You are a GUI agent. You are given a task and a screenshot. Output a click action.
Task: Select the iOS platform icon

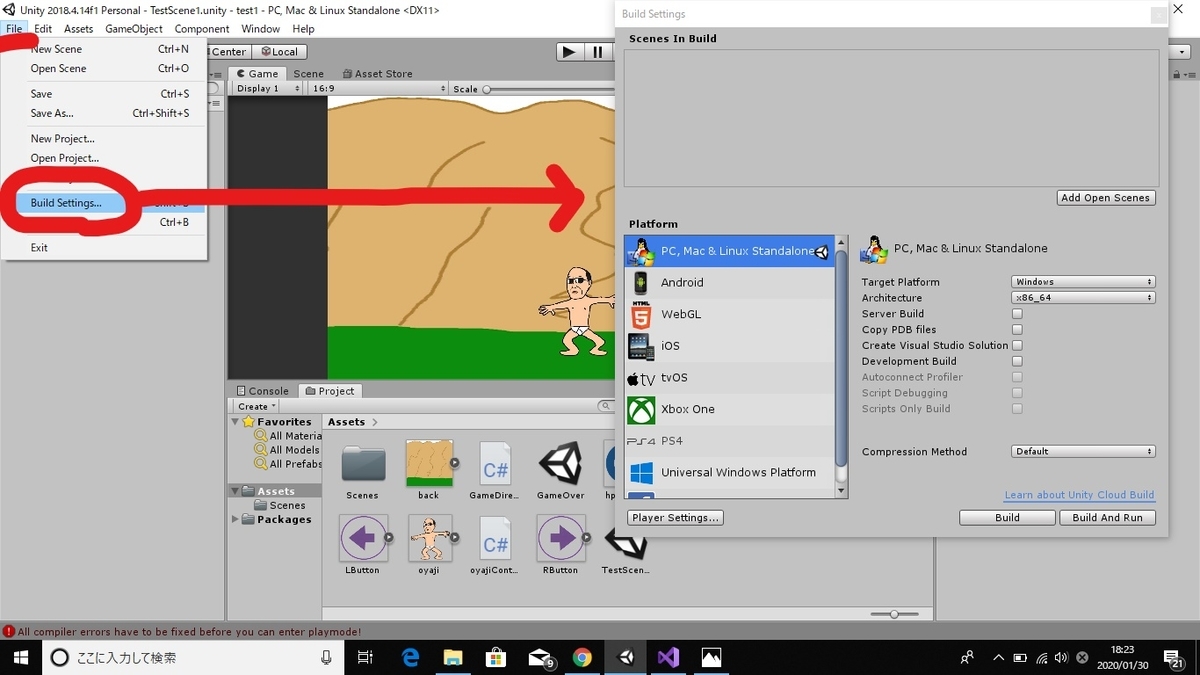tap(640, 346)
